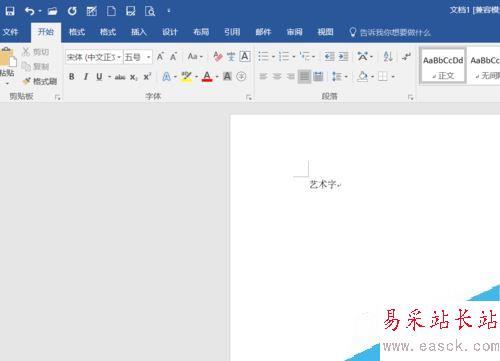Click the Text Effects outlined blue A icon
Screen dimensions: 500x361
coord(166,77)
